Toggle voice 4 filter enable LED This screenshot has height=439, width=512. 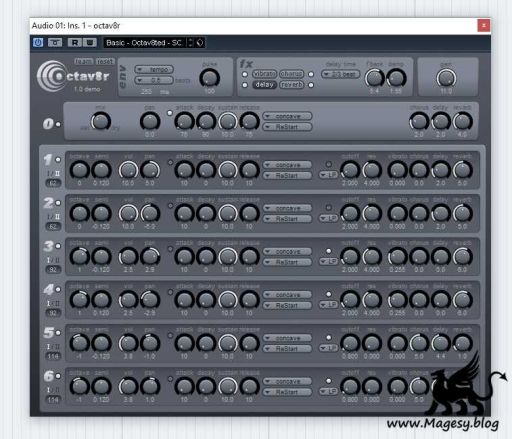(x=328, y=294)
